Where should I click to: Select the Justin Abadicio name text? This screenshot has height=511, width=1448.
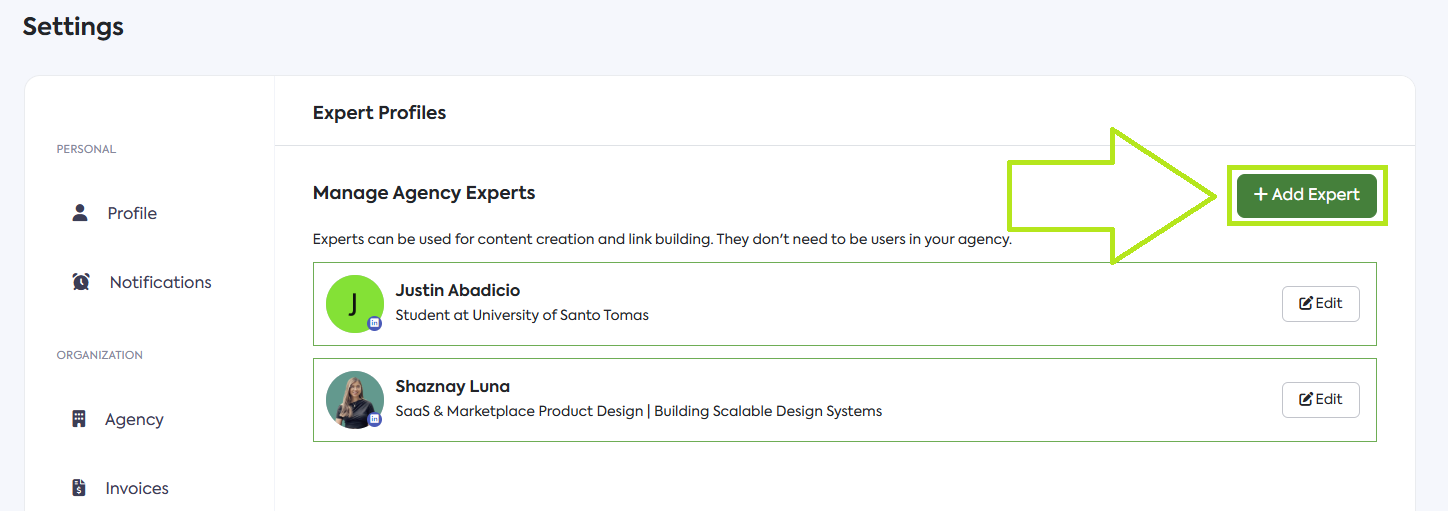click(458, 290)
